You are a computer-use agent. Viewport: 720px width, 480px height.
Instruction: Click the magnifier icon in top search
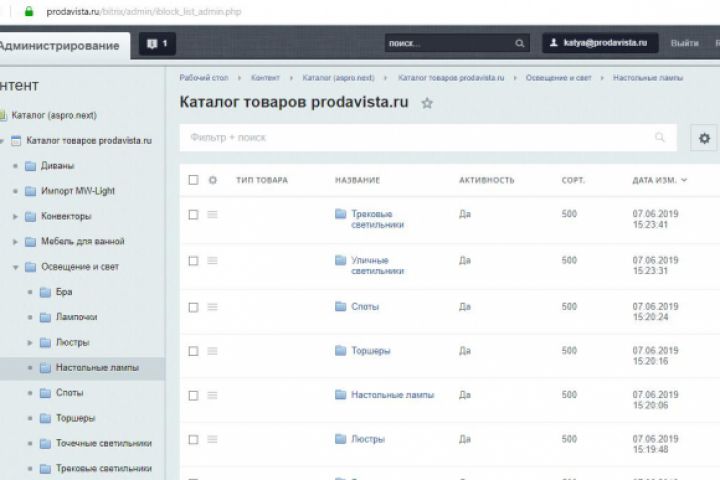click(519, 44)
